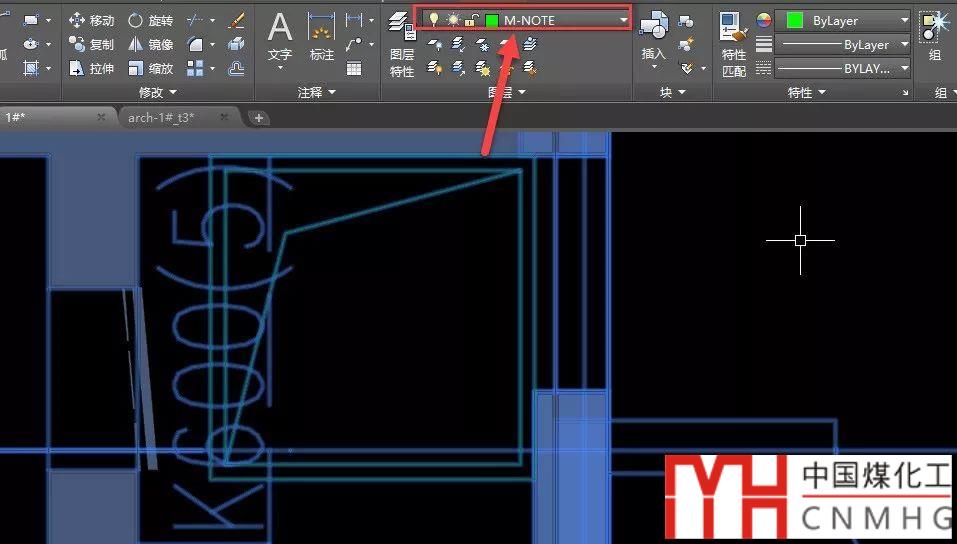
Task: Open a new drawing tab with plus
Action: coord(259,118)
